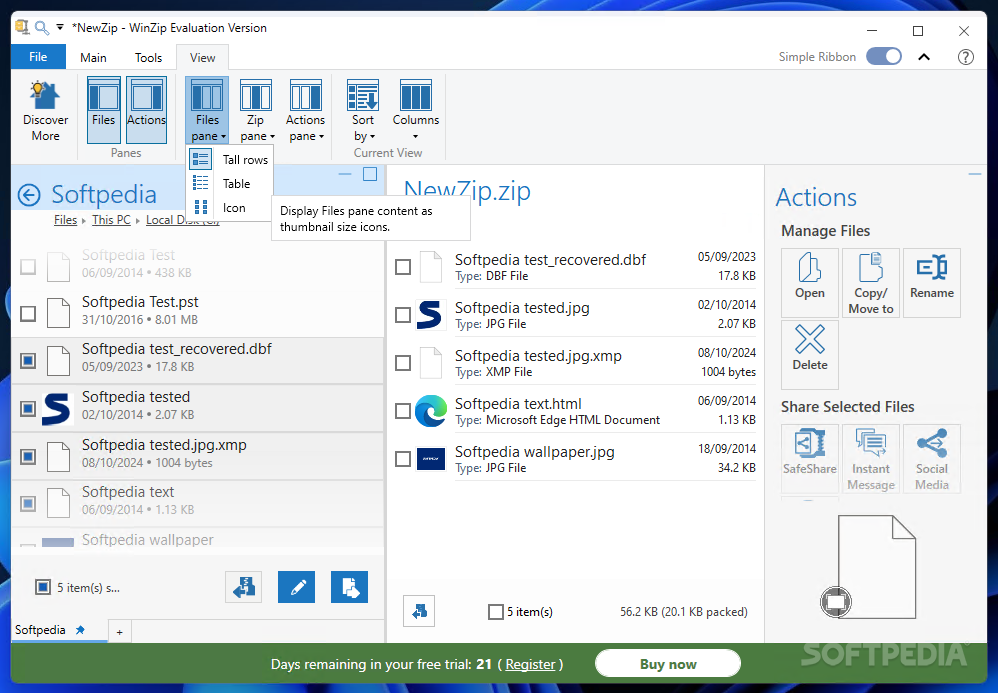Viewport: 998px width, 693px height.
Task: Switch to the Main ribbon tab
Action: tap(93, 57)
